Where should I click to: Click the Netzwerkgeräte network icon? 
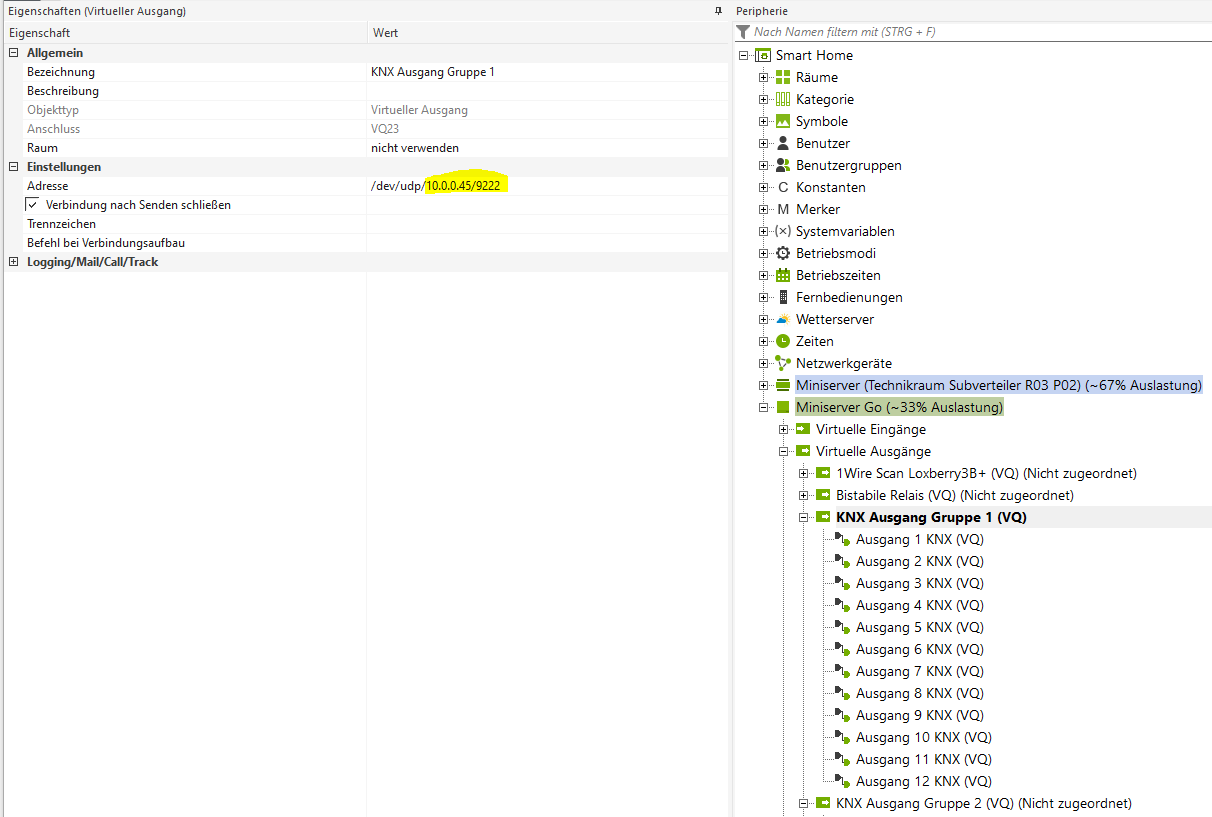point(783,363)
